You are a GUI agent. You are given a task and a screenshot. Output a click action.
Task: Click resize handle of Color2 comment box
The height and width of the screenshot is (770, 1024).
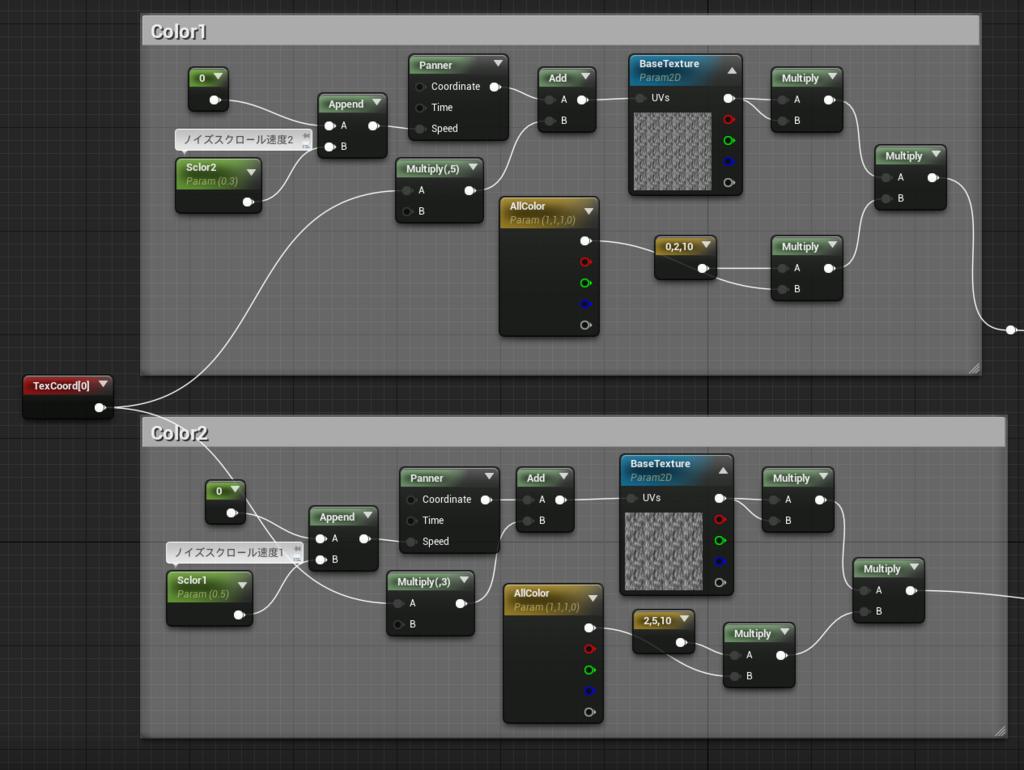[x=1000, y=731]
